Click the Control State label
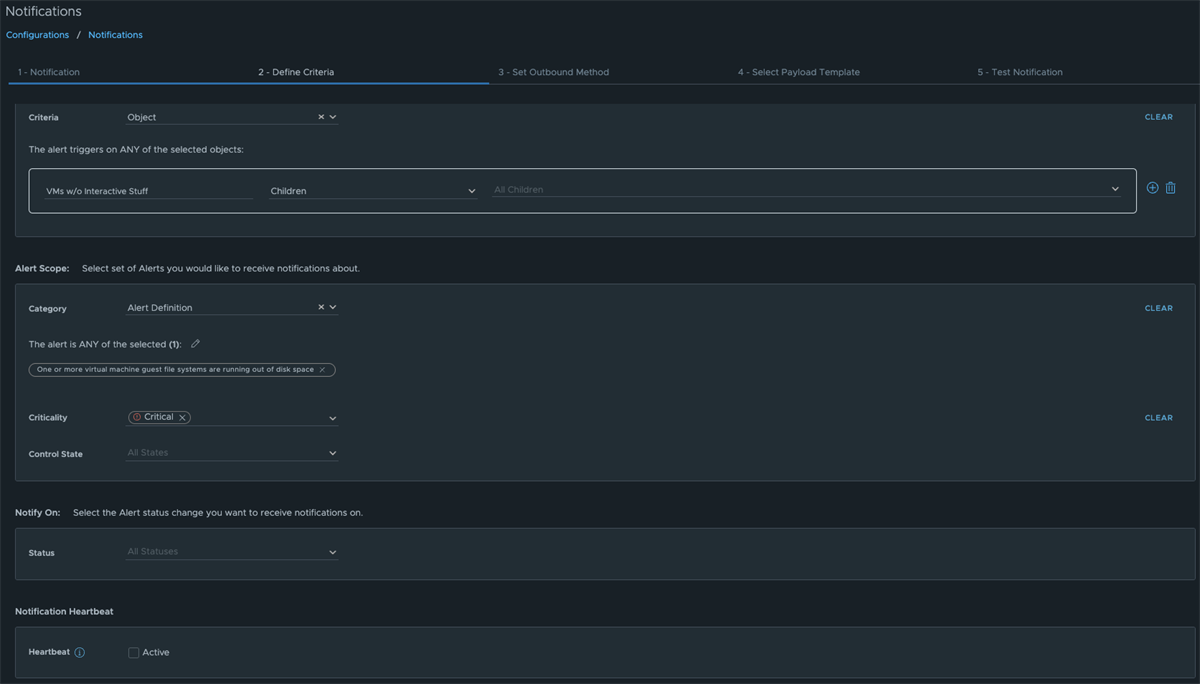Image resolution: width=1200 pixels, height=684 pixels. click(56, 454)
